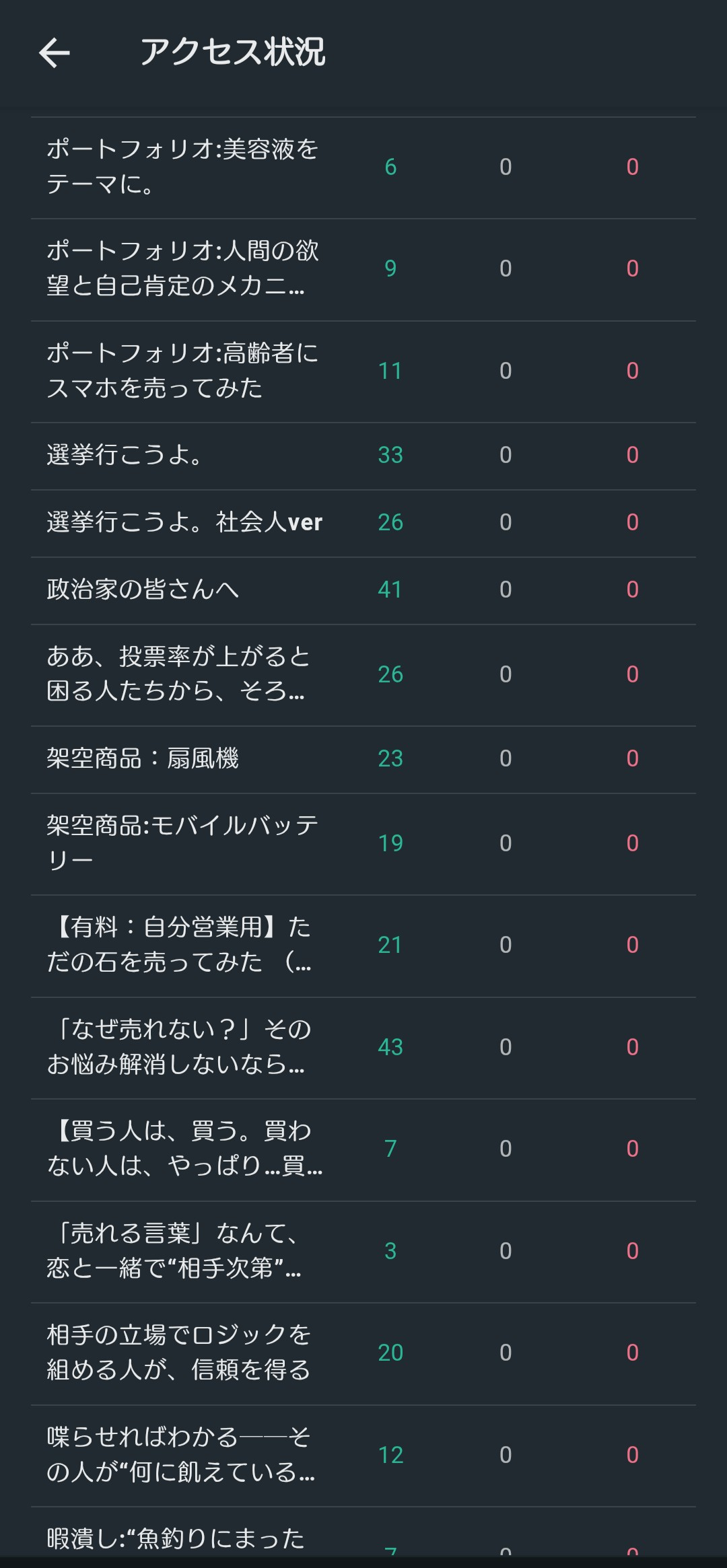This screenshot has width=727, height=1568.
Task: Open 【有料:自分営業用】ただの石を売ってみた article
Action: [x=179, y=945]
